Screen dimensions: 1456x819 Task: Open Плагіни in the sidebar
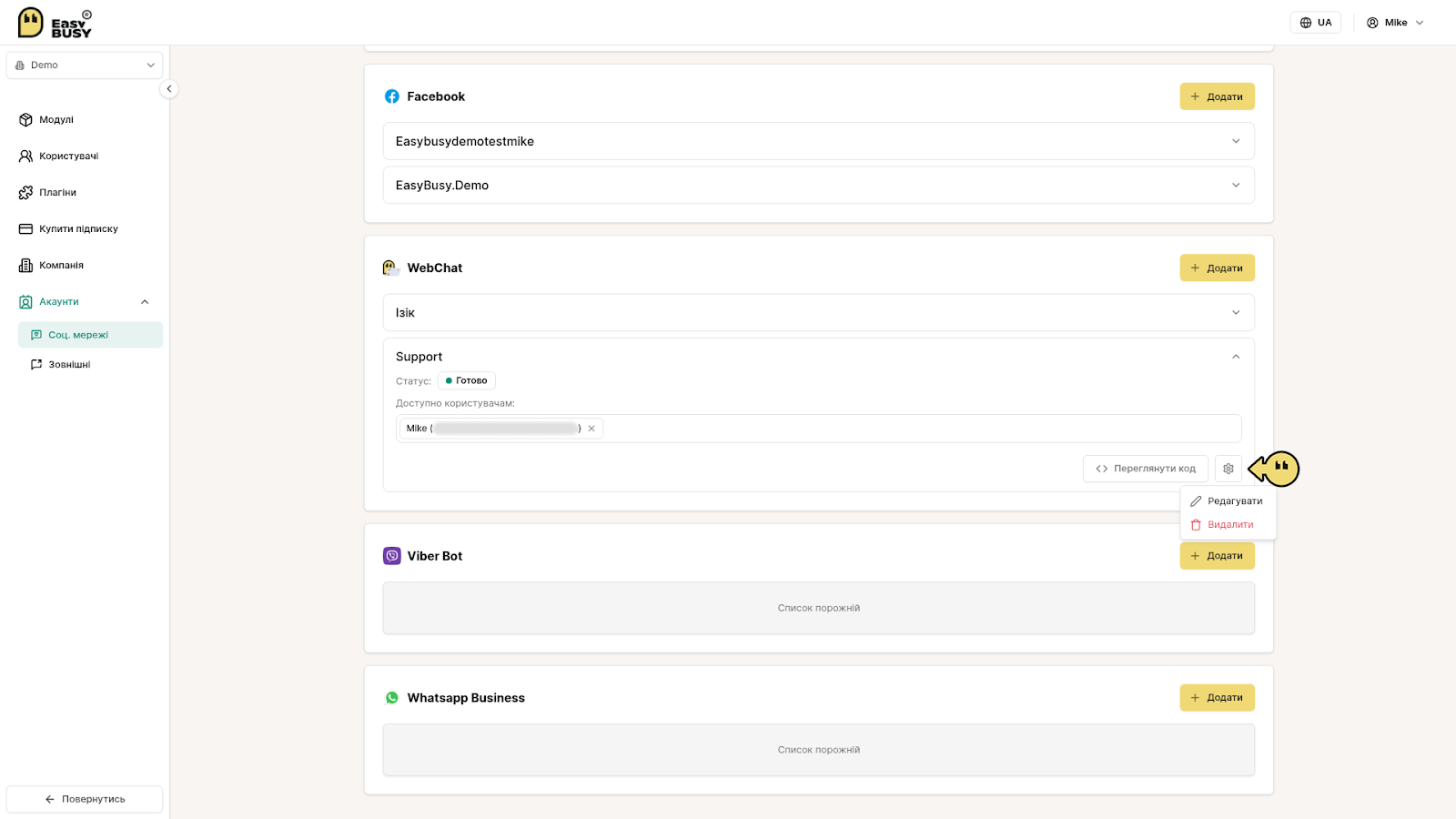coord(57,193)
